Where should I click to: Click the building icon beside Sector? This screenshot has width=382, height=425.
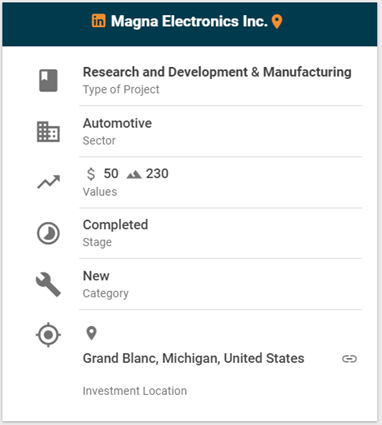point(48,132)
